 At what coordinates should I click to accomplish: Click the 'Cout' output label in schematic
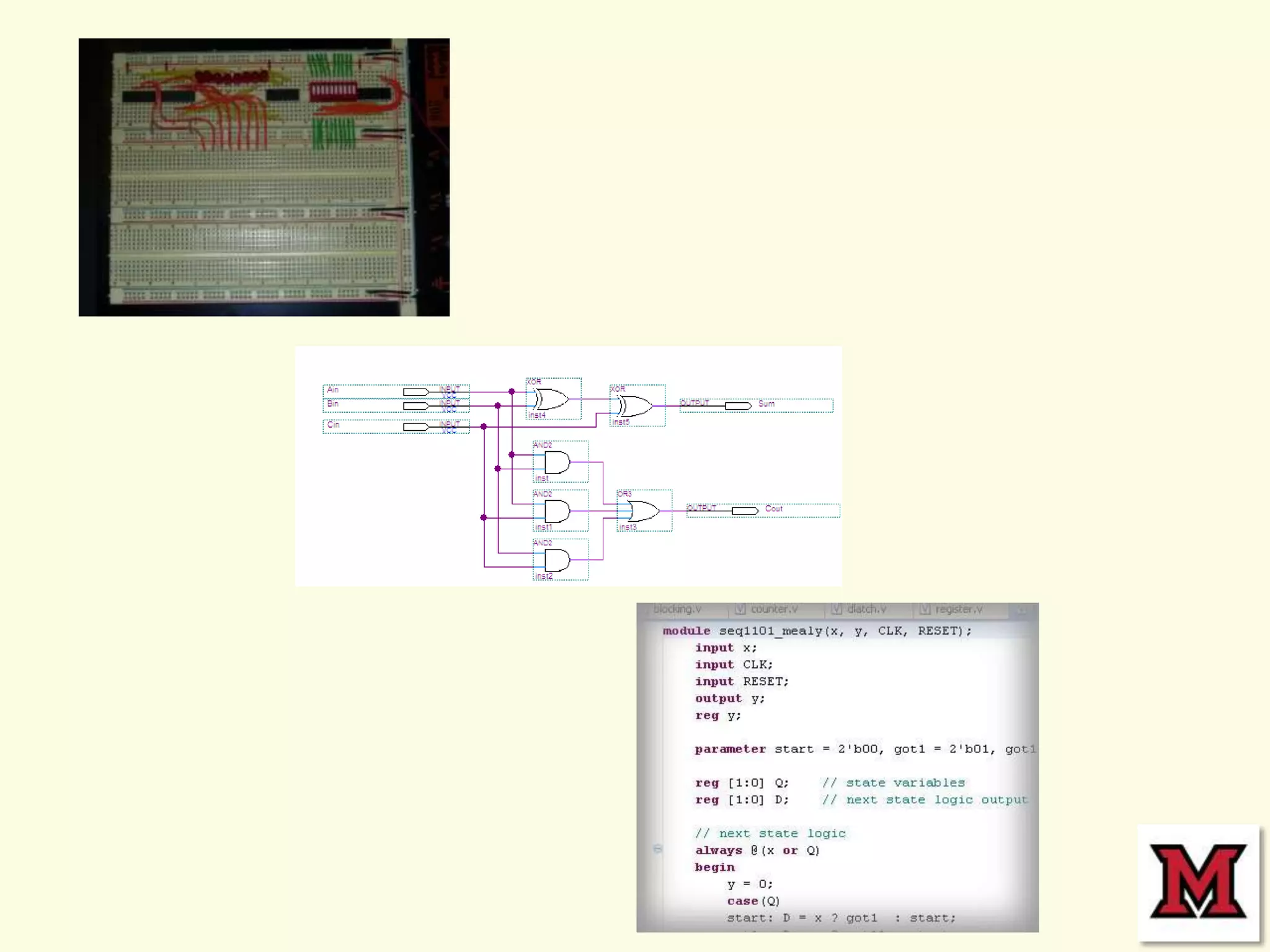point(774,509)
